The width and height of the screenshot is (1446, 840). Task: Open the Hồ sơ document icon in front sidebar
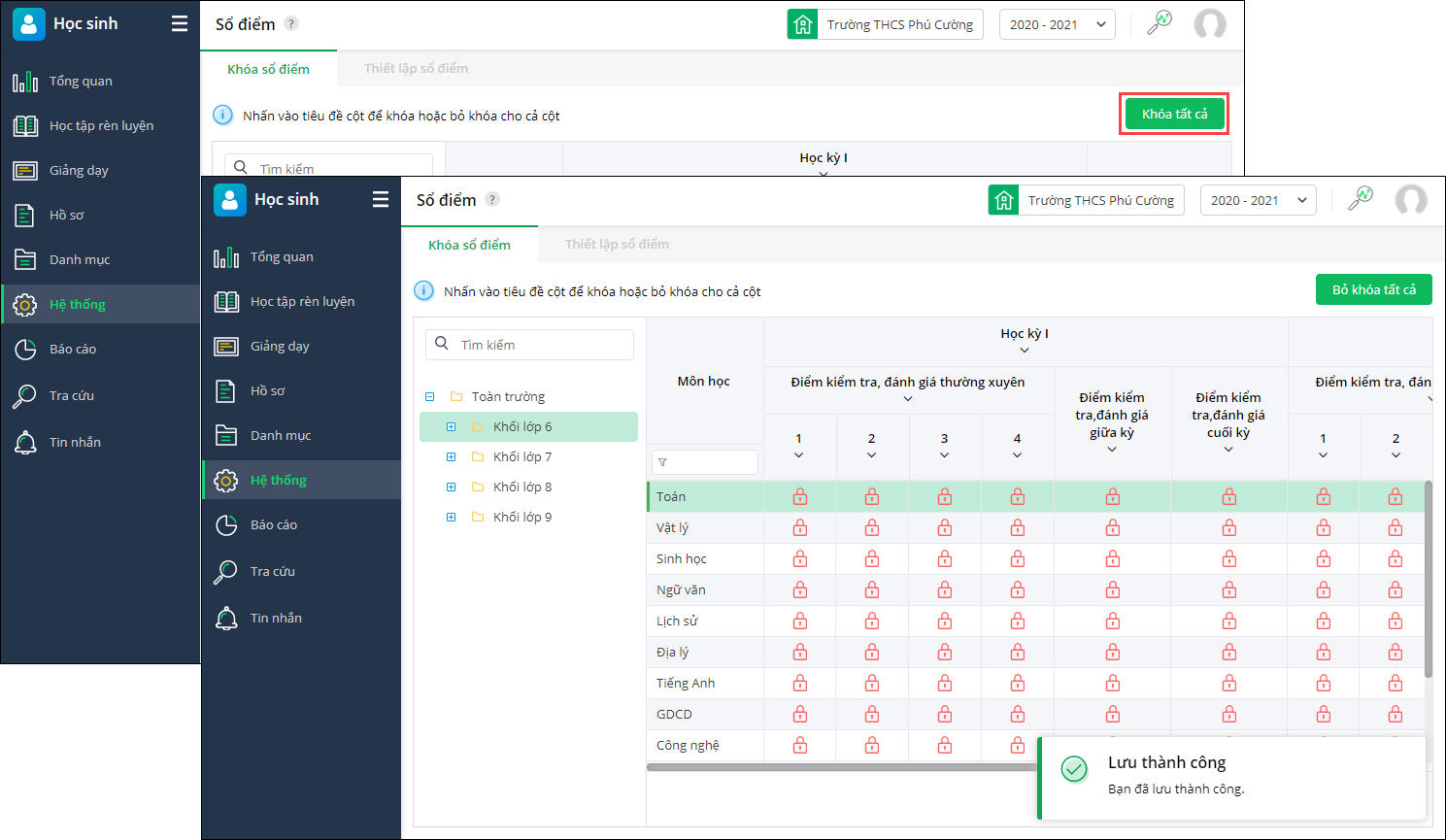click(226, 391)
